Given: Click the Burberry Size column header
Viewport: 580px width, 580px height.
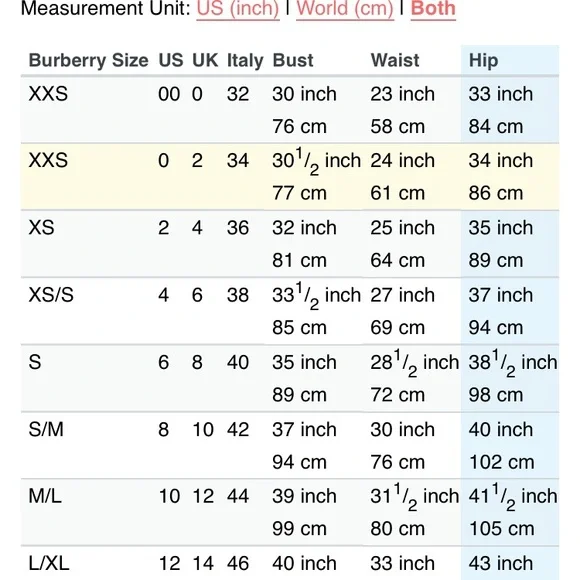Looking at the screenshot, I should click(x=88, y=60).
